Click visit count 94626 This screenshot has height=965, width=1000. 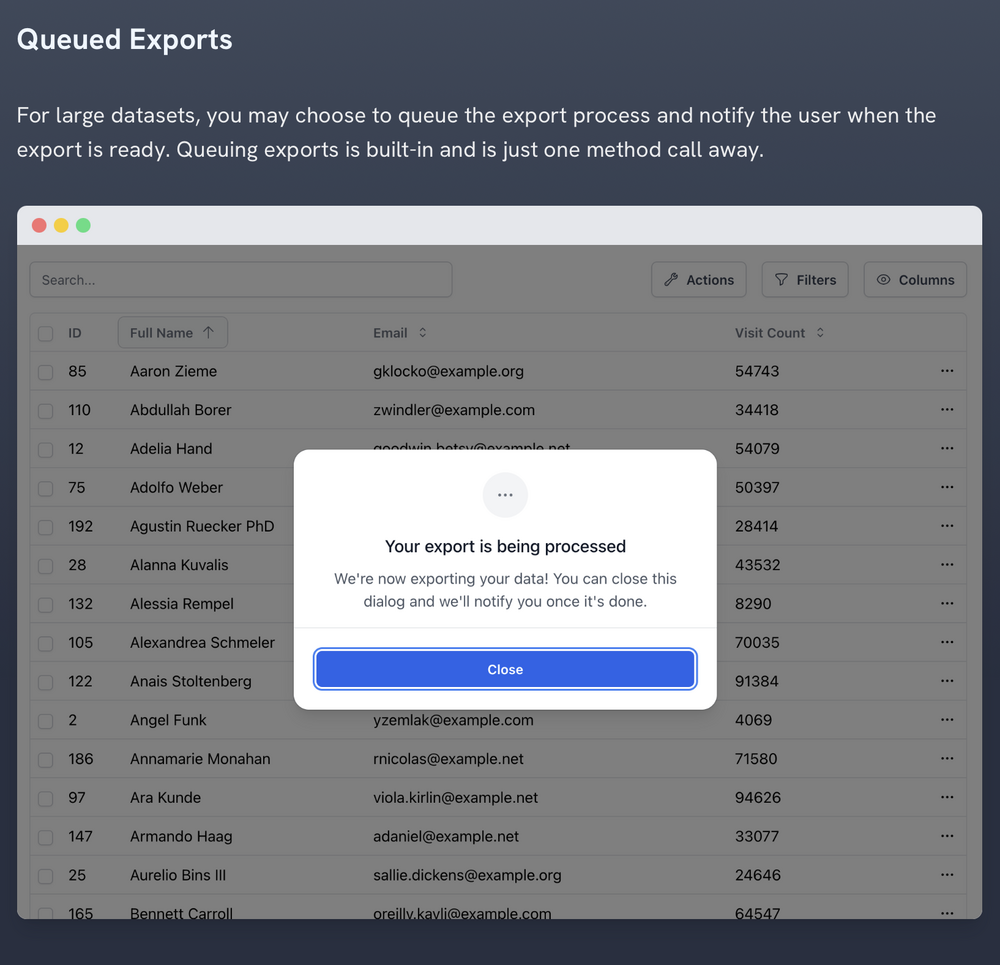758,798
